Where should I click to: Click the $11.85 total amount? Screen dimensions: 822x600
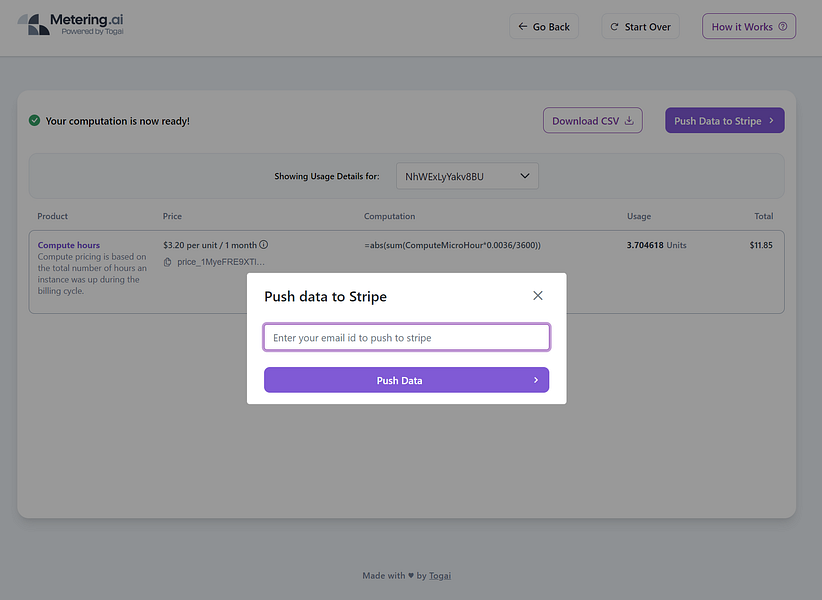pyautogui.click(x=761, y=245)
